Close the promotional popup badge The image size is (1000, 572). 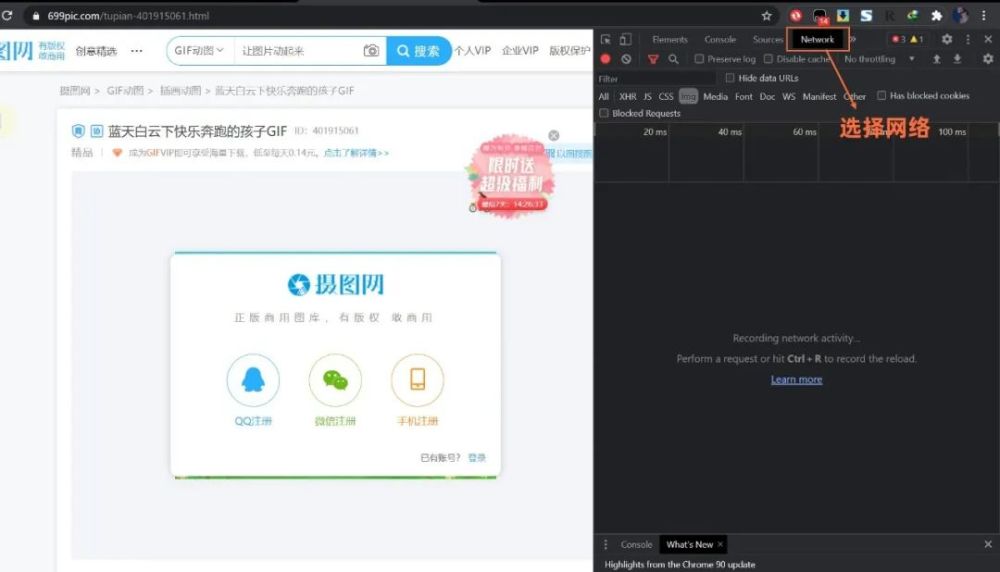pos(554,135)
